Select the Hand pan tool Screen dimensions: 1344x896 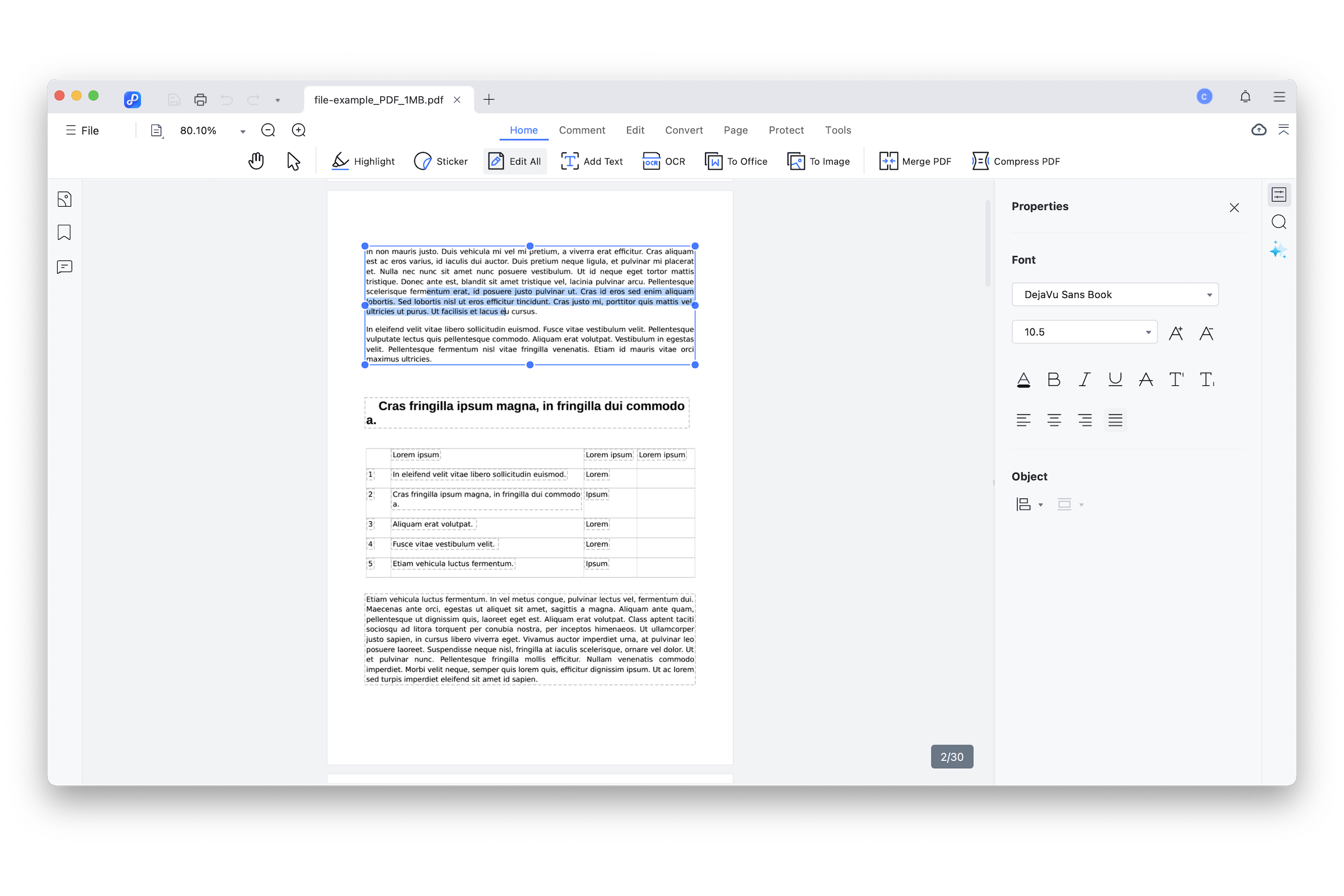click(256, 161)
